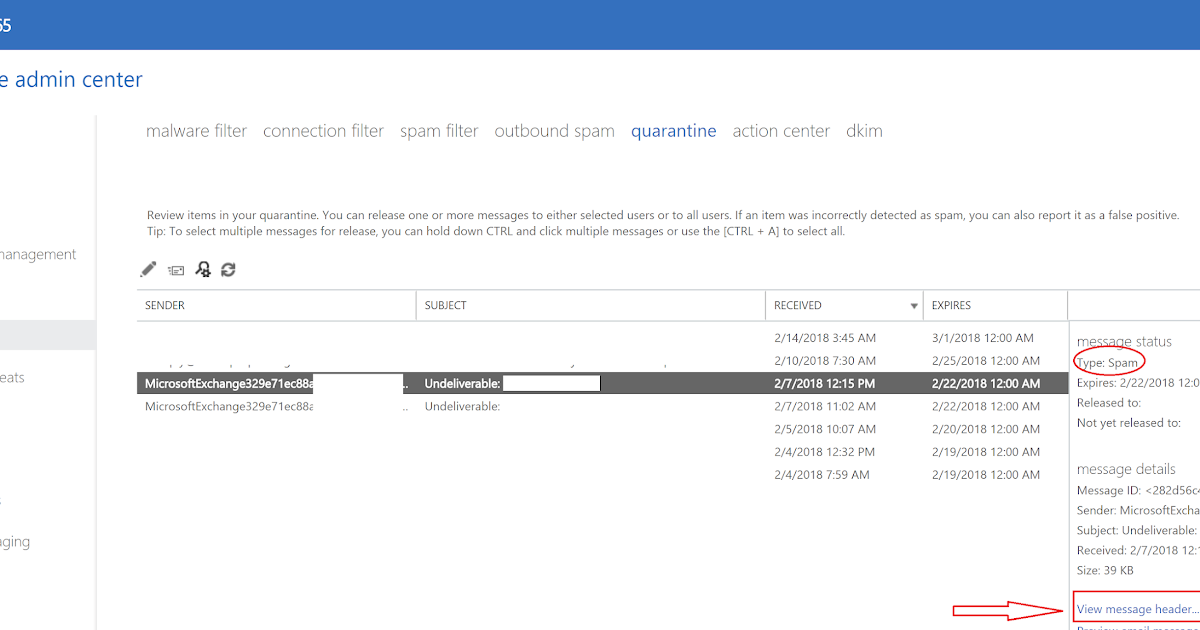The height and width of the screenshot is (630, 1200).
Task: View the outbound spam tab
Action: coord(554,130)
